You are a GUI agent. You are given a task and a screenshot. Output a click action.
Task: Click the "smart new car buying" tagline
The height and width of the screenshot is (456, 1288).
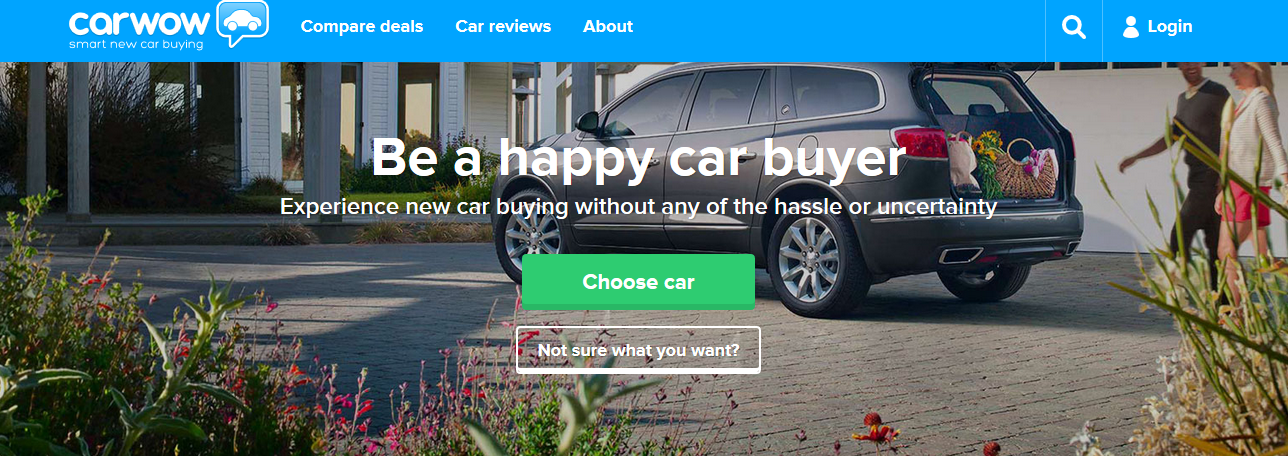[136, 44]
